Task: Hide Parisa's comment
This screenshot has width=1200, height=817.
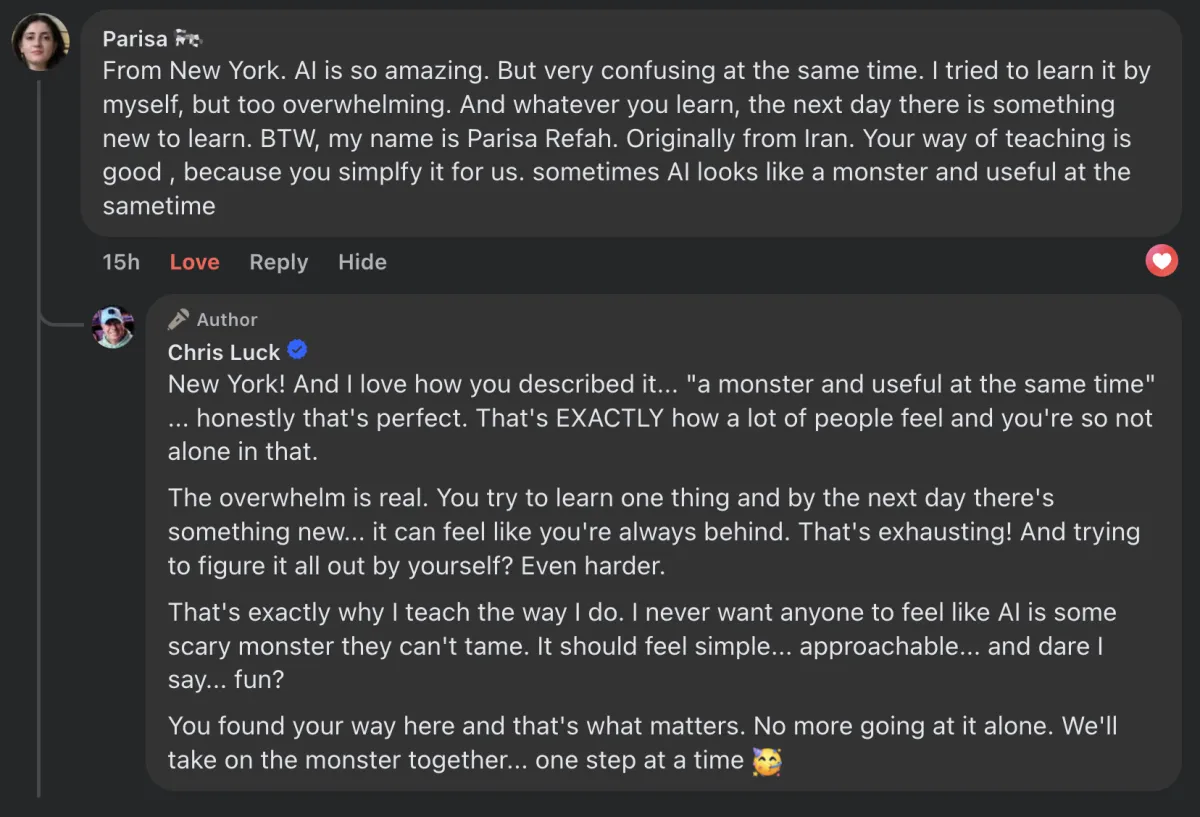Action: point(362,262)
